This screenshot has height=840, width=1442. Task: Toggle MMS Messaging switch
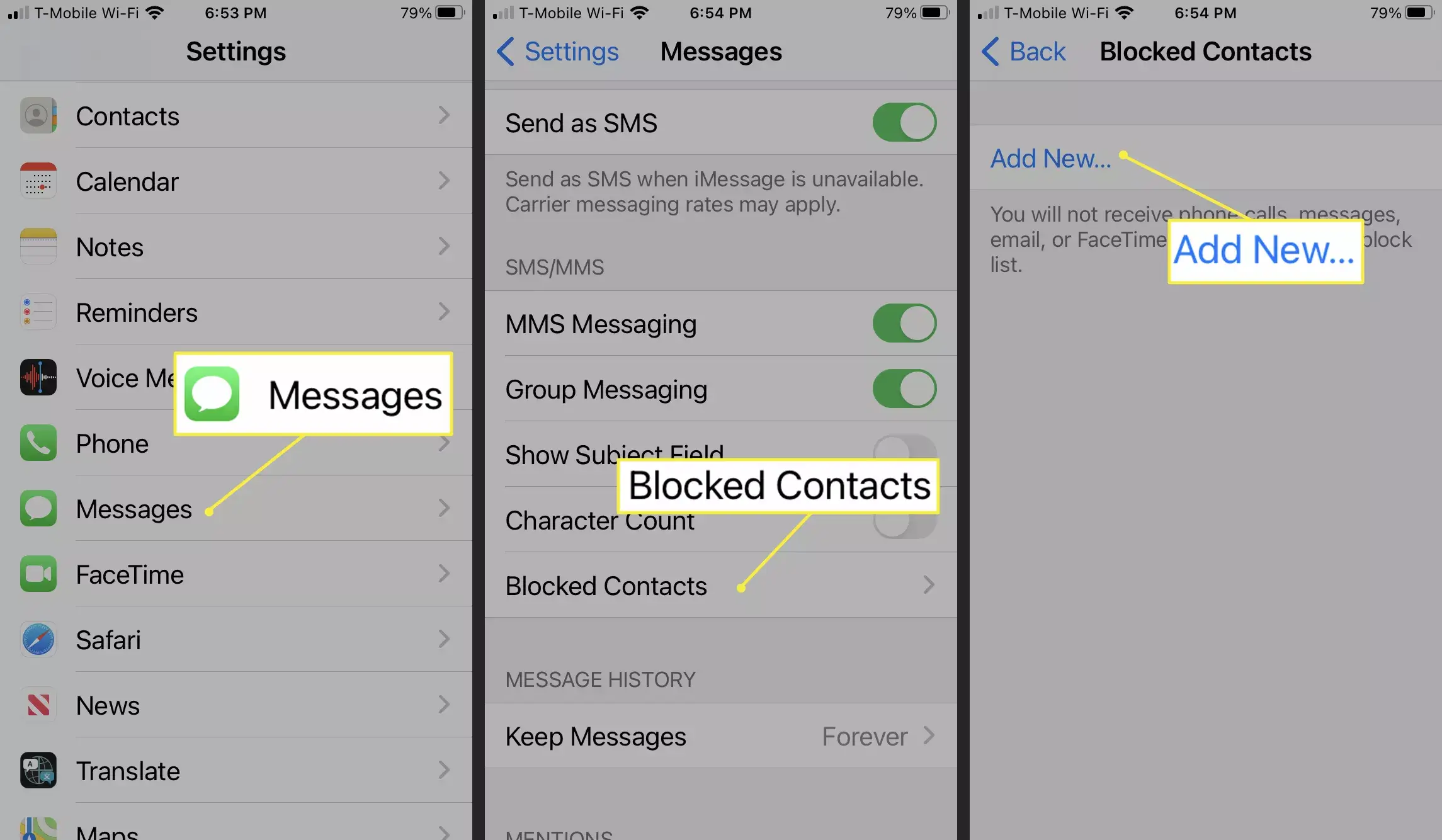[x=900, y=324]
